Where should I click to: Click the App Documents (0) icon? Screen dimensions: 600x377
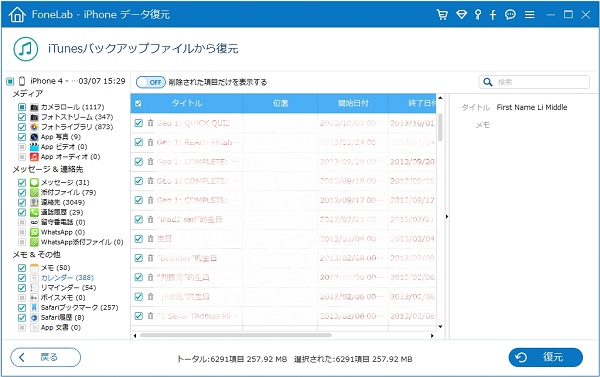pos(34,328)
